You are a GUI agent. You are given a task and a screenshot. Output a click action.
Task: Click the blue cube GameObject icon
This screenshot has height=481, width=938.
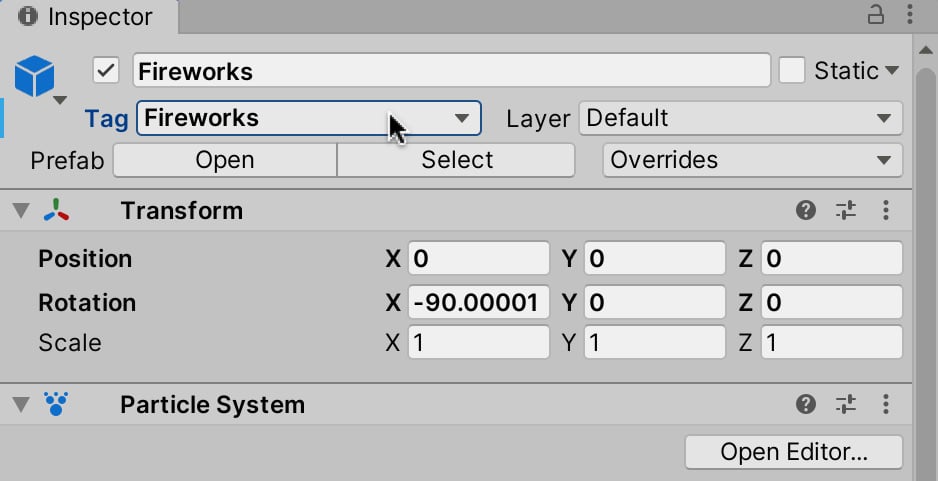[x=35, y=76]
